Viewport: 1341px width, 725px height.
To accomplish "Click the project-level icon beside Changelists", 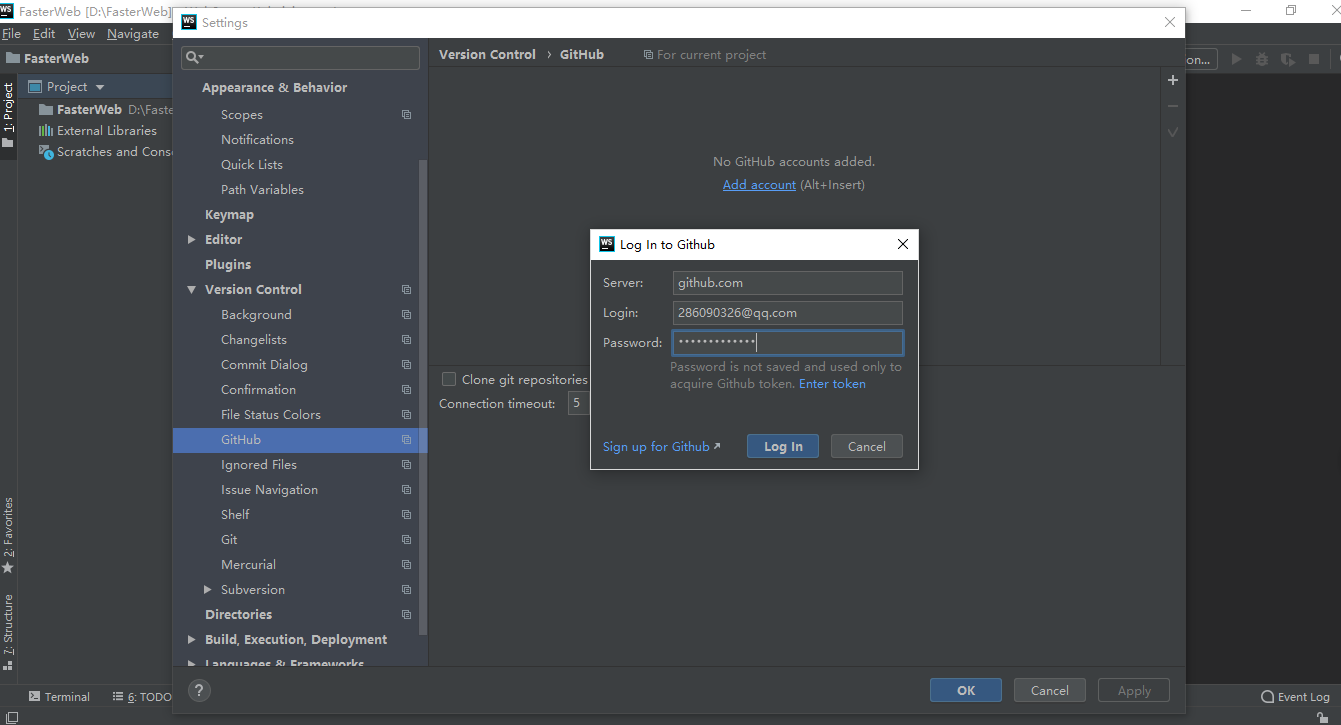I will pos(406,340).
